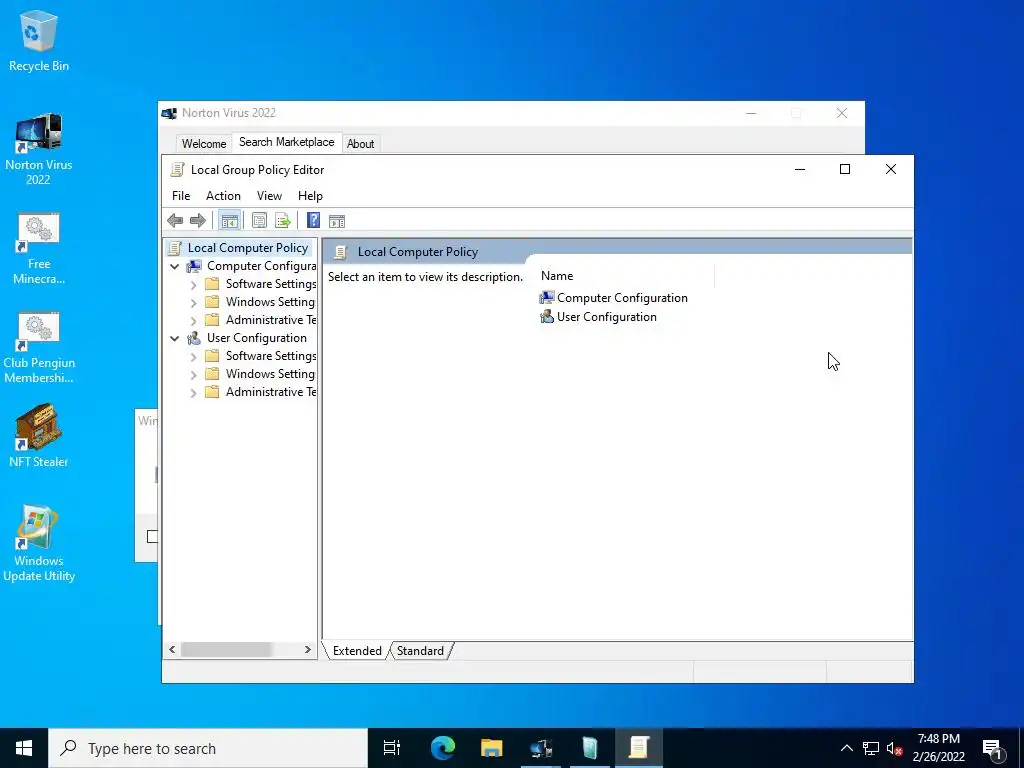The height and width of the screenshot is (768, 1024).
Task: Click the Windows Update Utility desktop shortcut
Action: [x=39, y=543]
